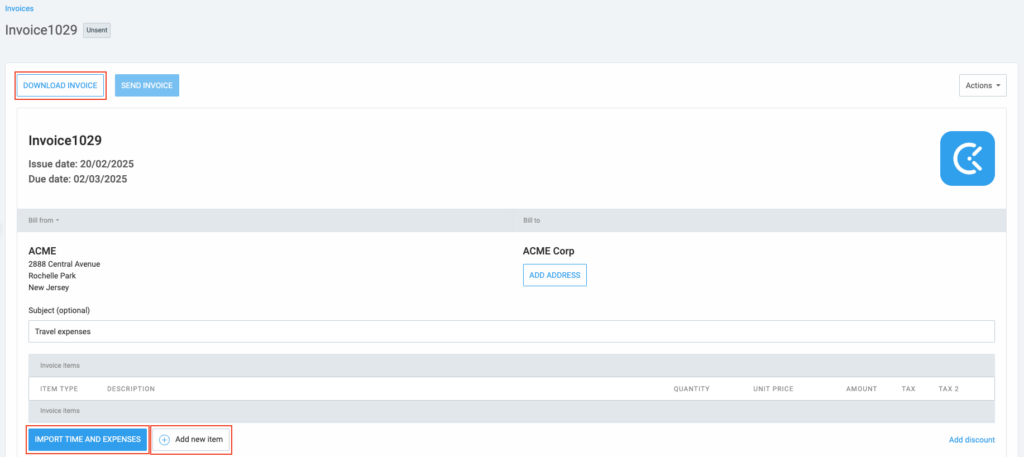The height and width of the screenshot is (457, 1024).
Task: Click the Clockify logo in the invoice
Action: pyautogui.click(x=967, y=159)
